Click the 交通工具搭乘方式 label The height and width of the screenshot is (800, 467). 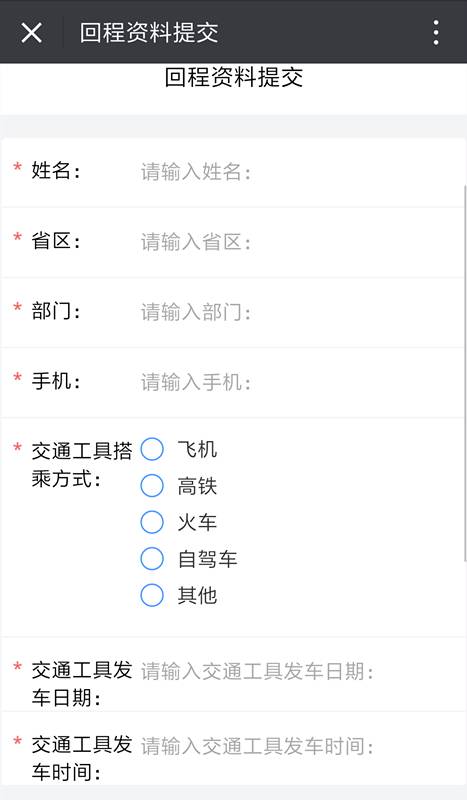[82, 465]
